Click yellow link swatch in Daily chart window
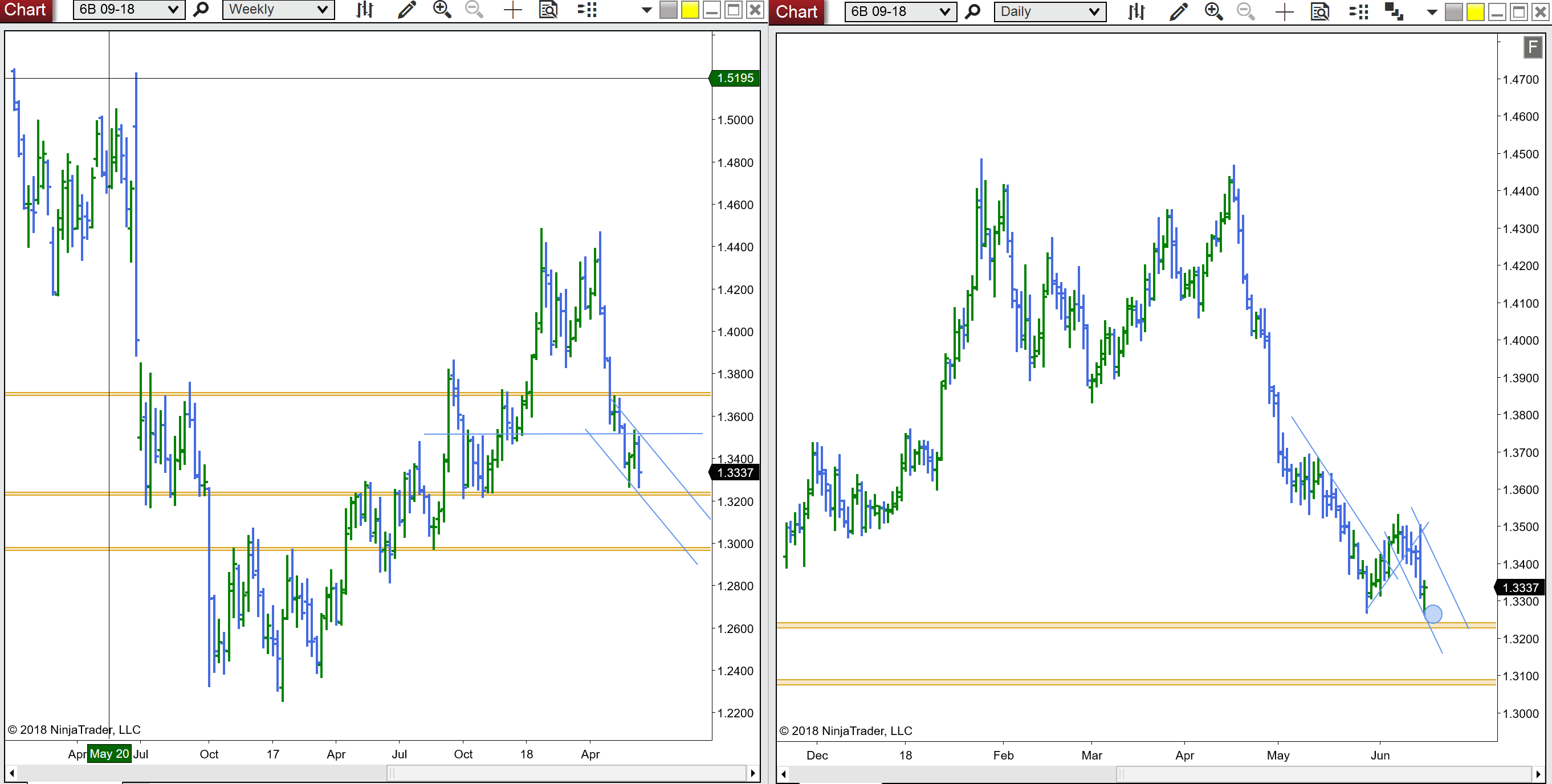This screenshot has height=784, width=1552. 1476,12
